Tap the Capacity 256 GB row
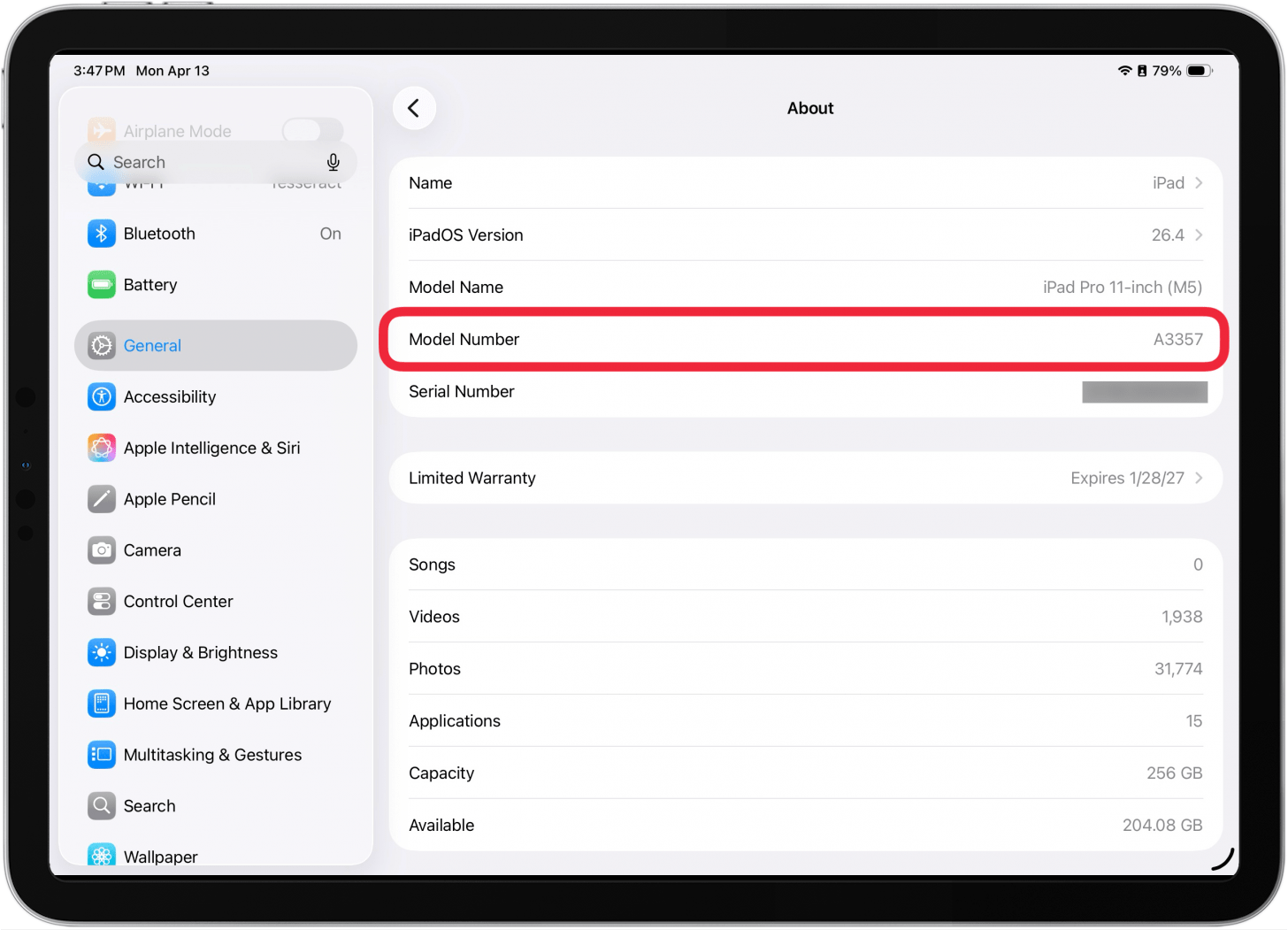 pos(806,773)
